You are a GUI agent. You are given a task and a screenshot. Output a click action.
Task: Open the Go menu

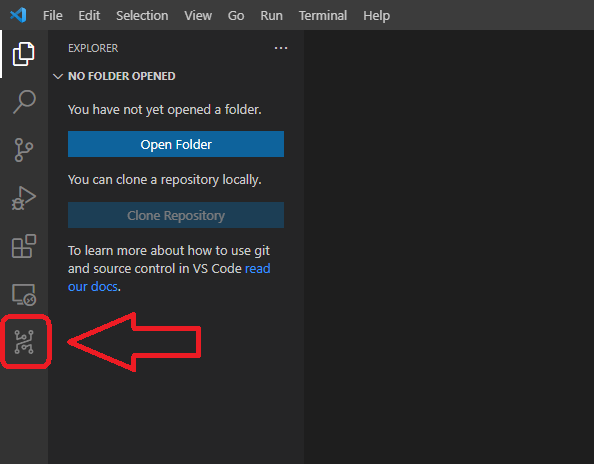(236, 16)
